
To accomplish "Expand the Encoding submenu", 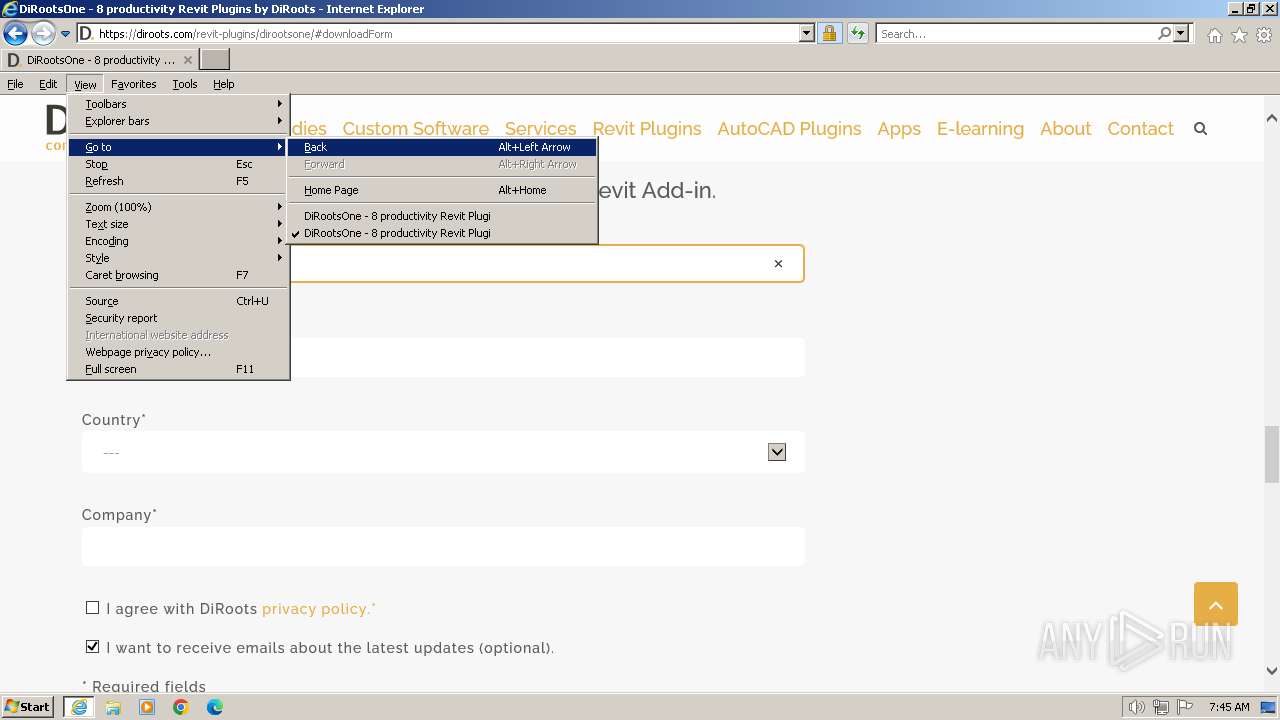I will coord(178,241).
